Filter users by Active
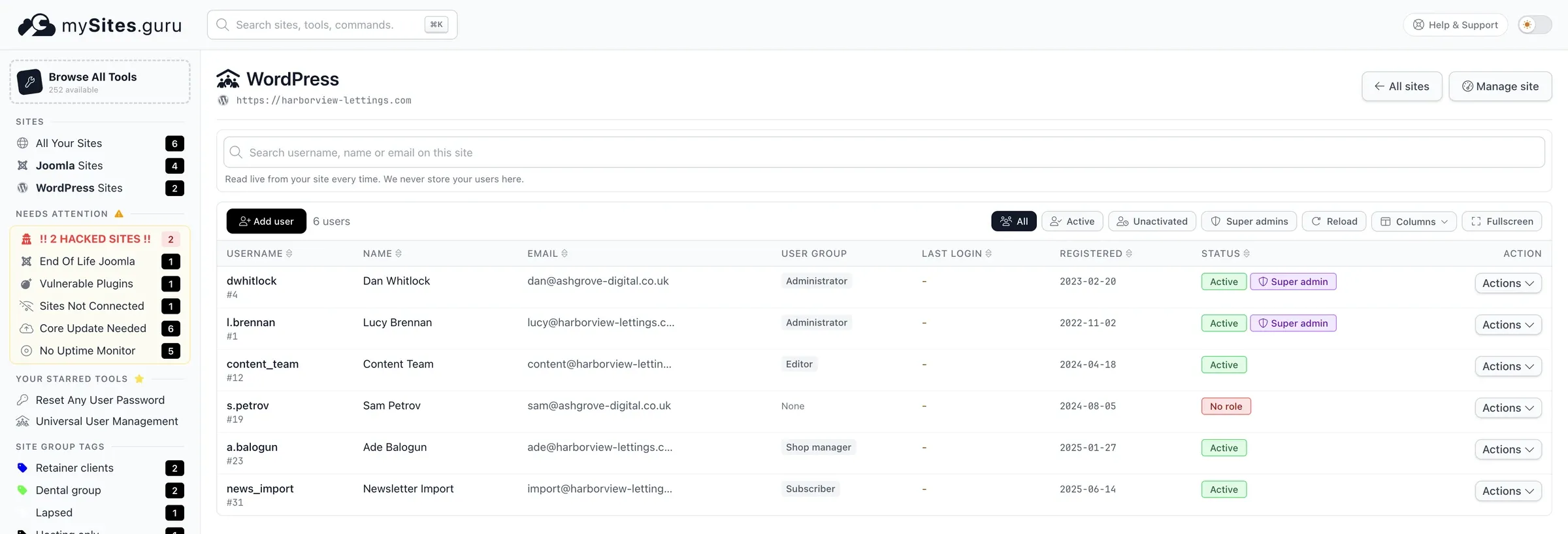 (x=1072, y=222)
